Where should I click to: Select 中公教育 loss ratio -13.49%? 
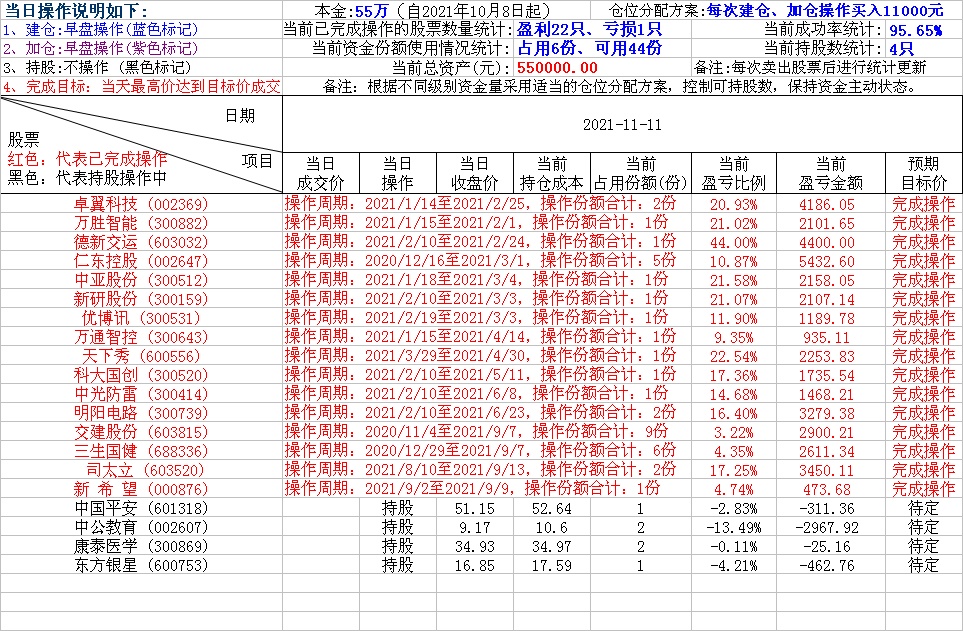point(734,528)
